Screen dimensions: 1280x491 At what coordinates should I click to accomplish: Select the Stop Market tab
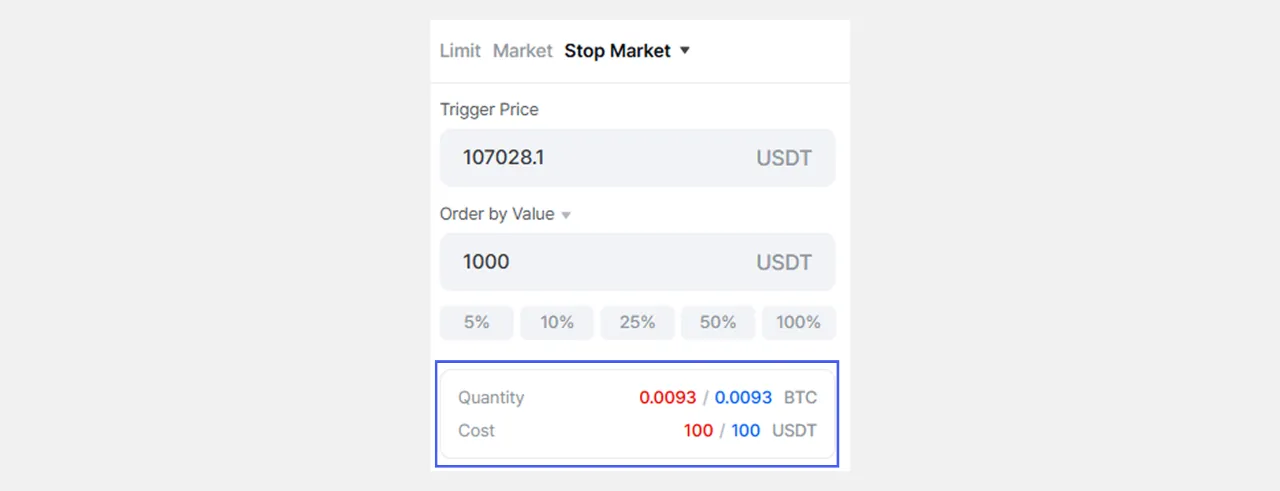[x=617, y=51]
